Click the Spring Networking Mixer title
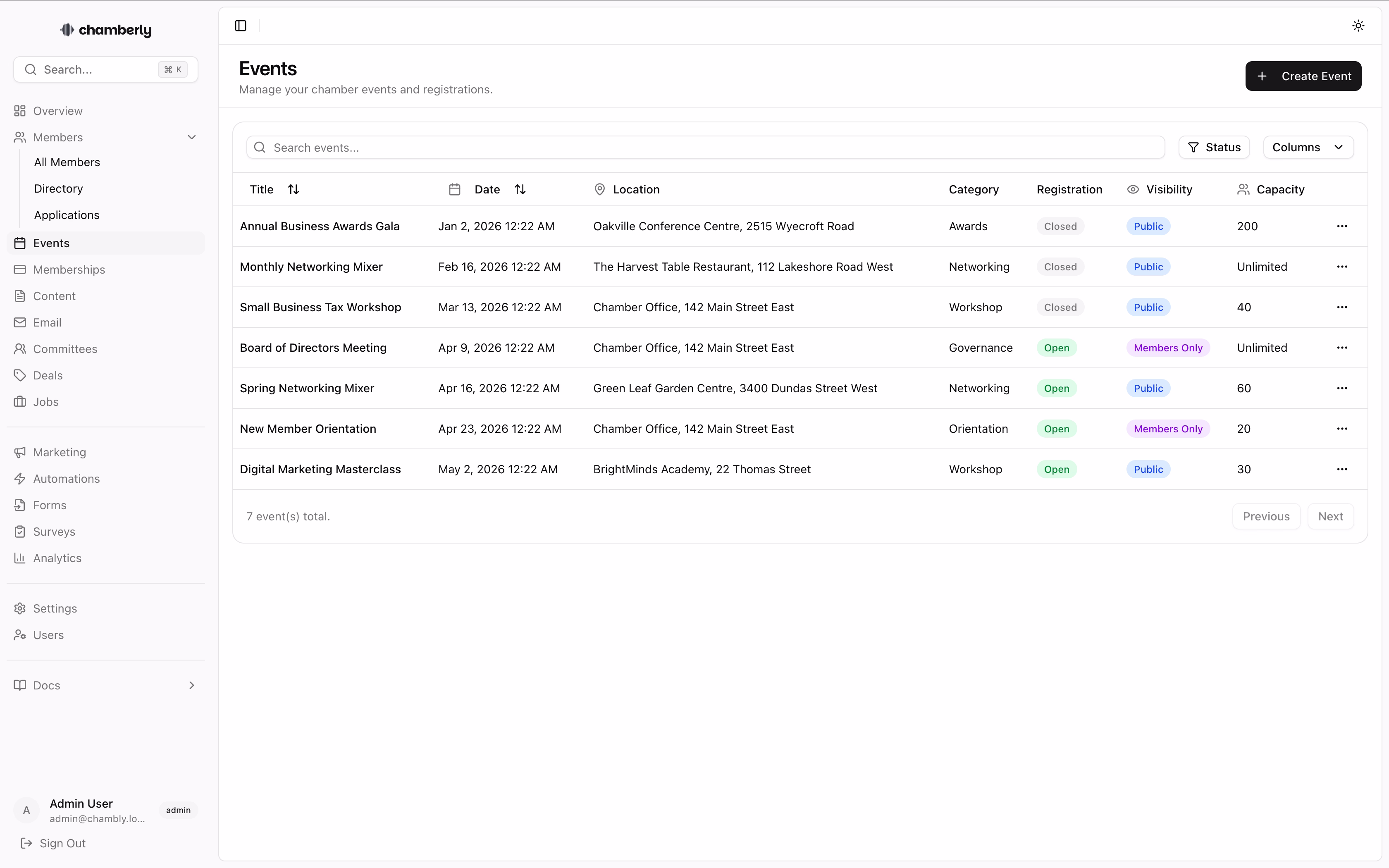Viewport: 1389px width, 868px height. tap(307, 389)
